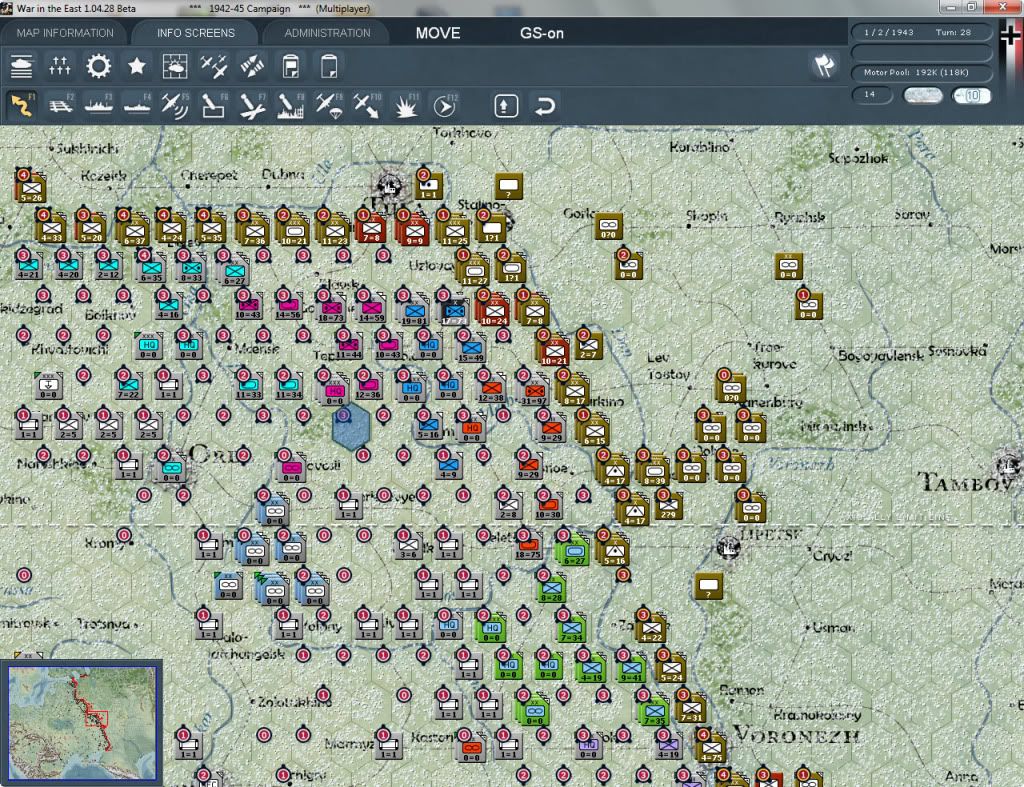
Task: Select the F3 naval transport mode
Action: (x=99, y=105)
